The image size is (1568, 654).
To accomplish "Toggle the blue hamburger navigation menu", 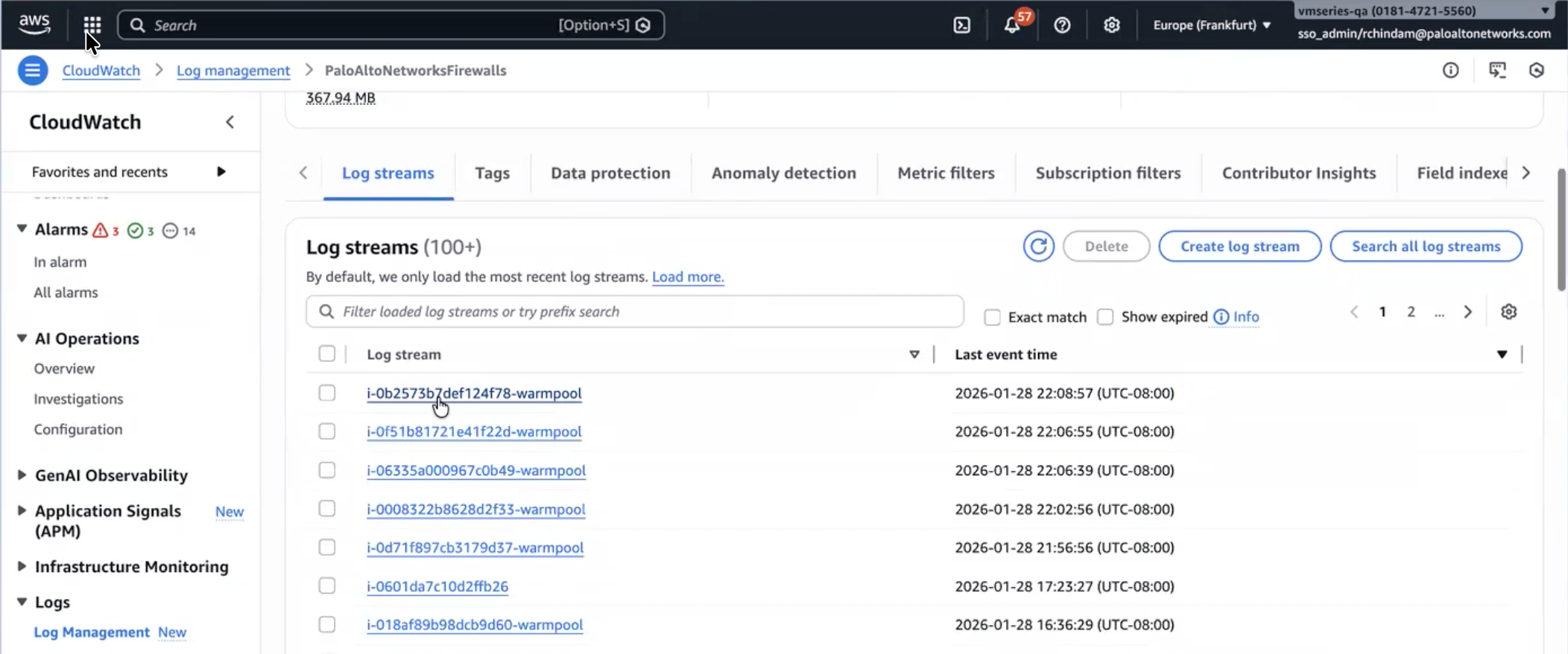I will (x=32, y=71).
